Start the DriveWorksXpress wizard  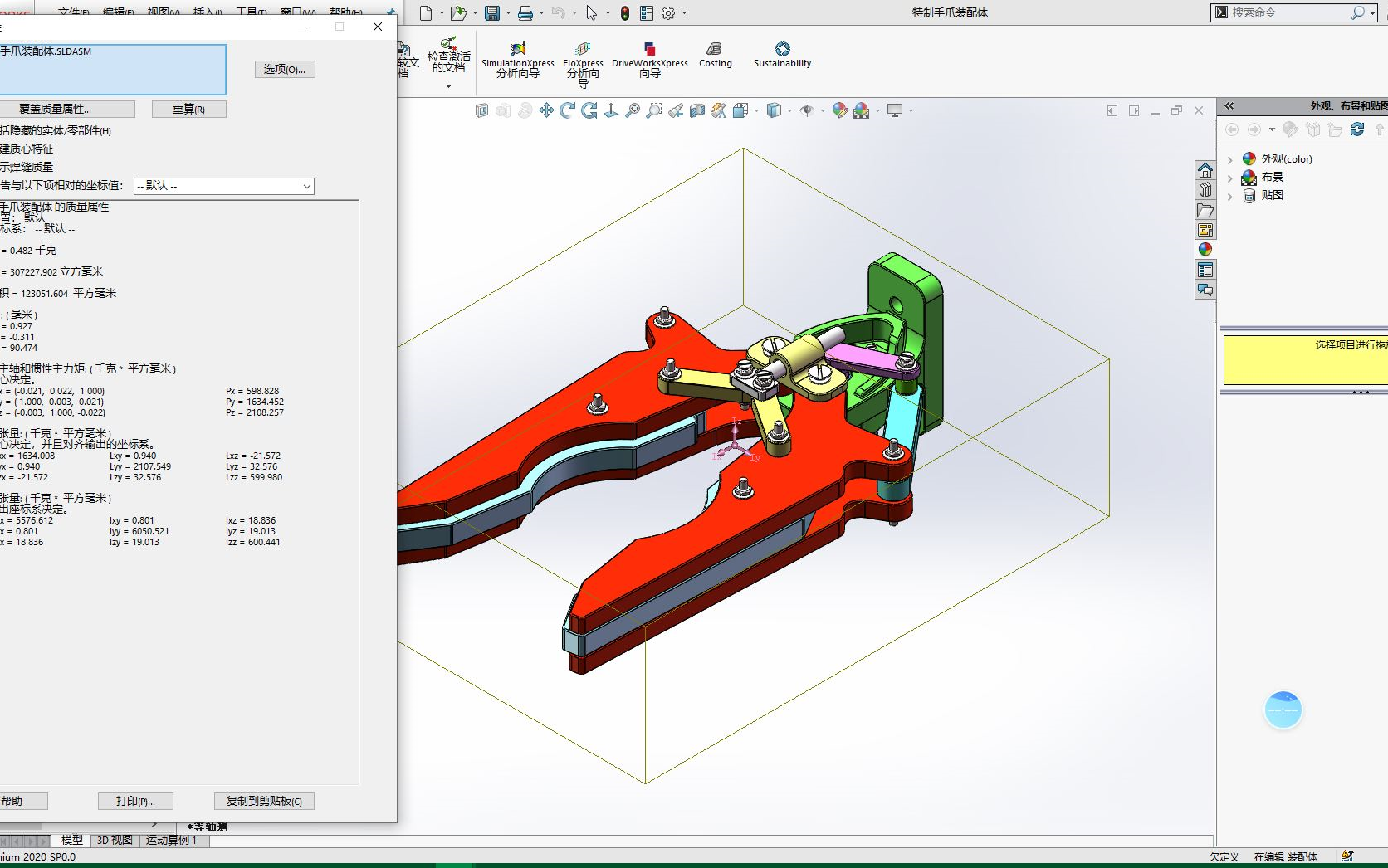click(x=650, y=60)
